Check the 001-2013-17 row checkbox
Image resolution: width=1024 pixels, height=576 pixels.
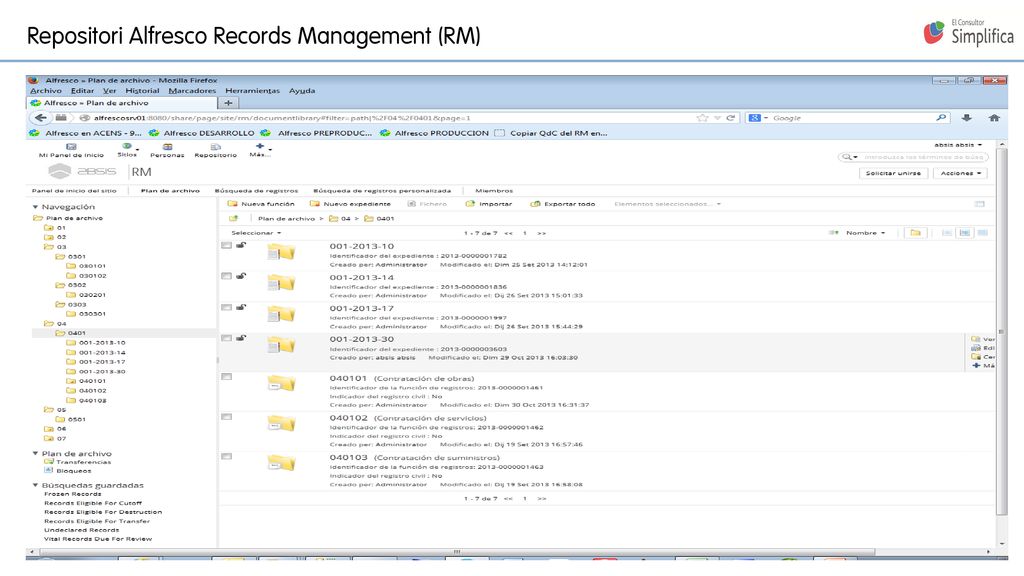point(227,308)
